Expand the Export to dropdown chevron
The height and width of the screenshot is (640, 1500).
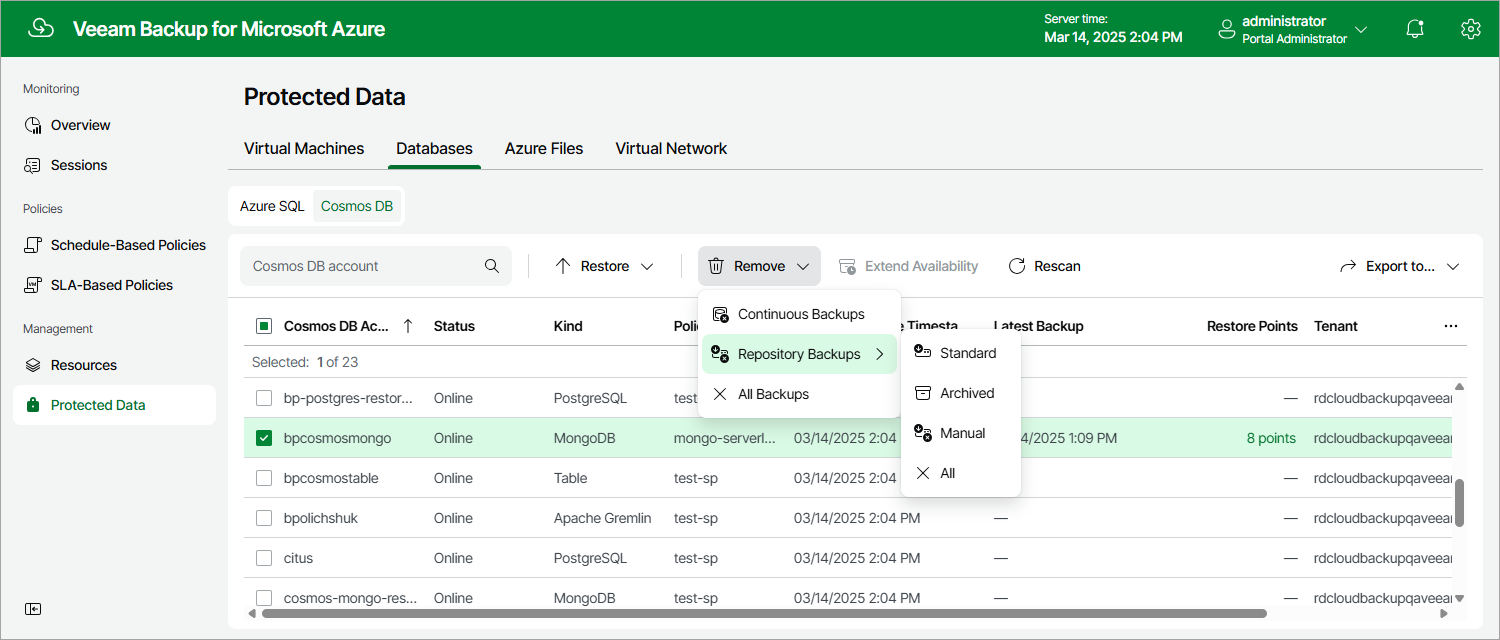pyautogui.click(x=1453, y=267)
